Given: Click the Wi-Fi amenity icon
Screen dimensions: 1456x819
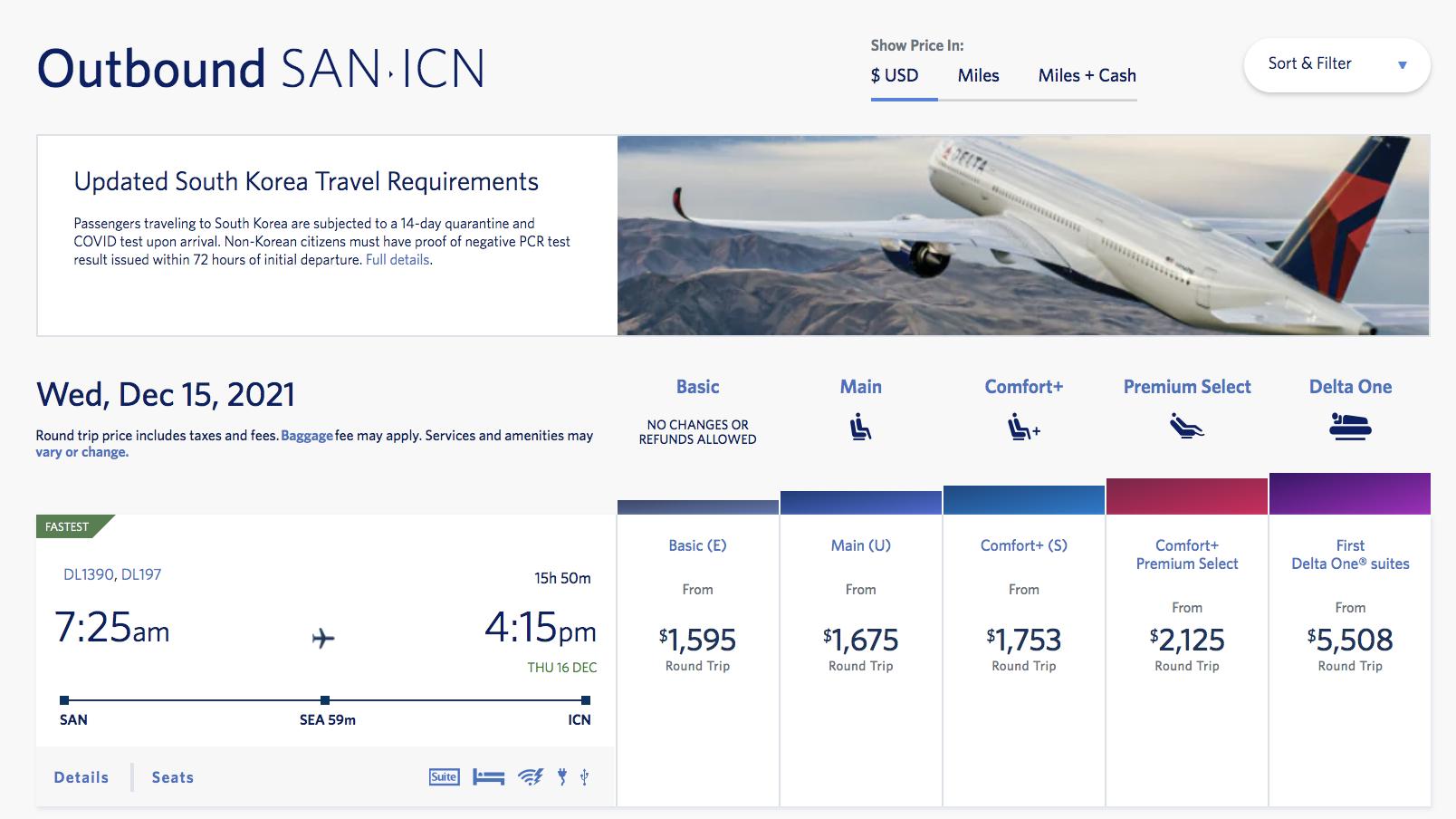Looking at the screenshot, I should [531, 776].
